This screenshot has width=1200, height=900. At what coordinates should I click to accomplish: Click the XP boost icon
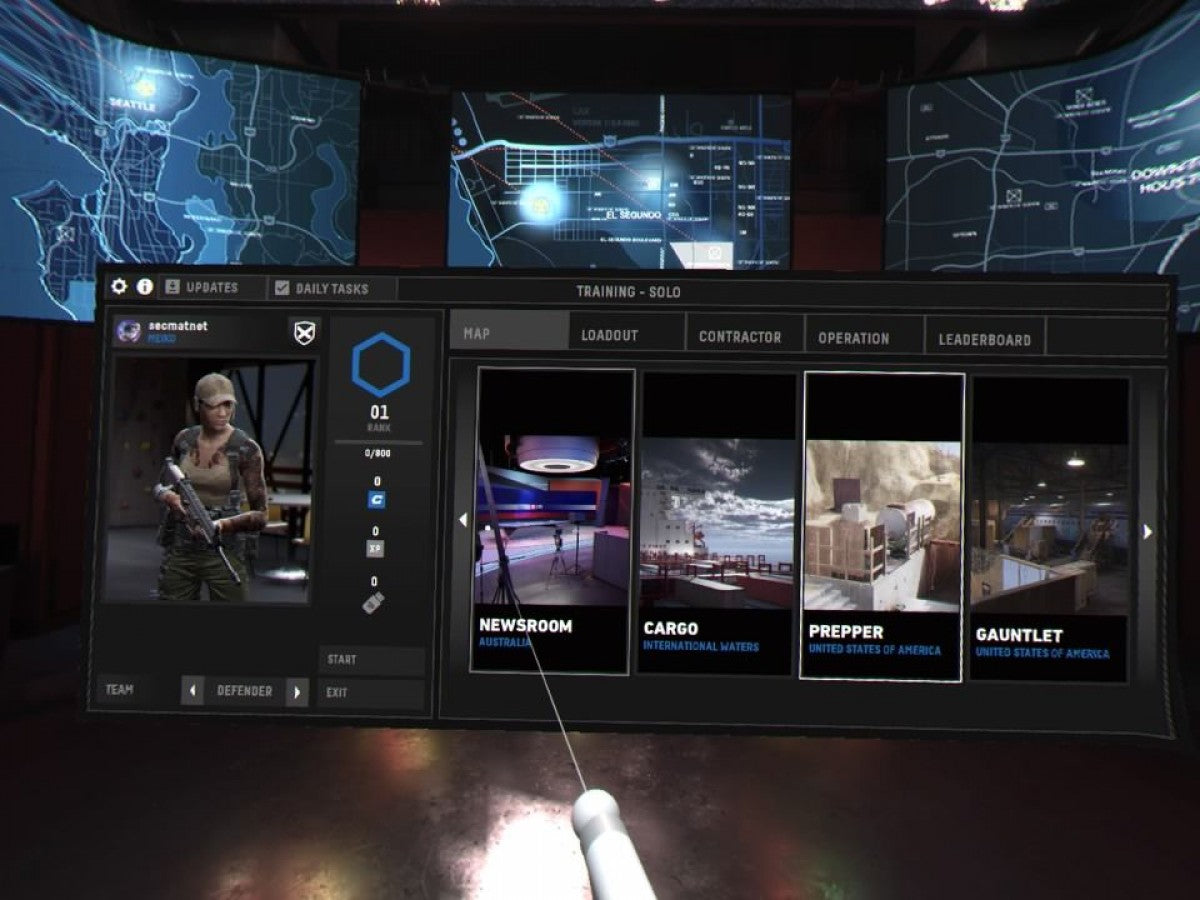(x=375, y=549)
